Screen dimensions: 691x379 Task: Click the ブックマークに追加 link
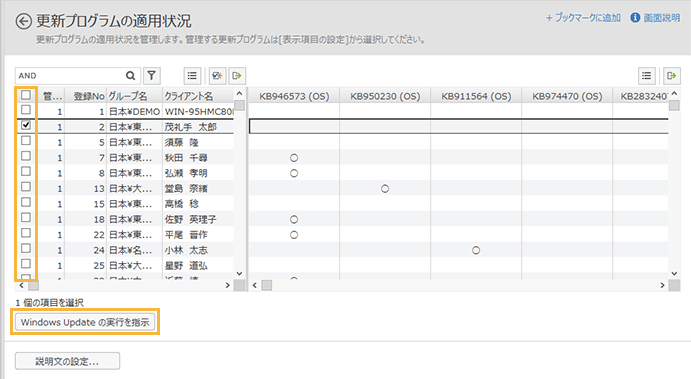(583, 18)
